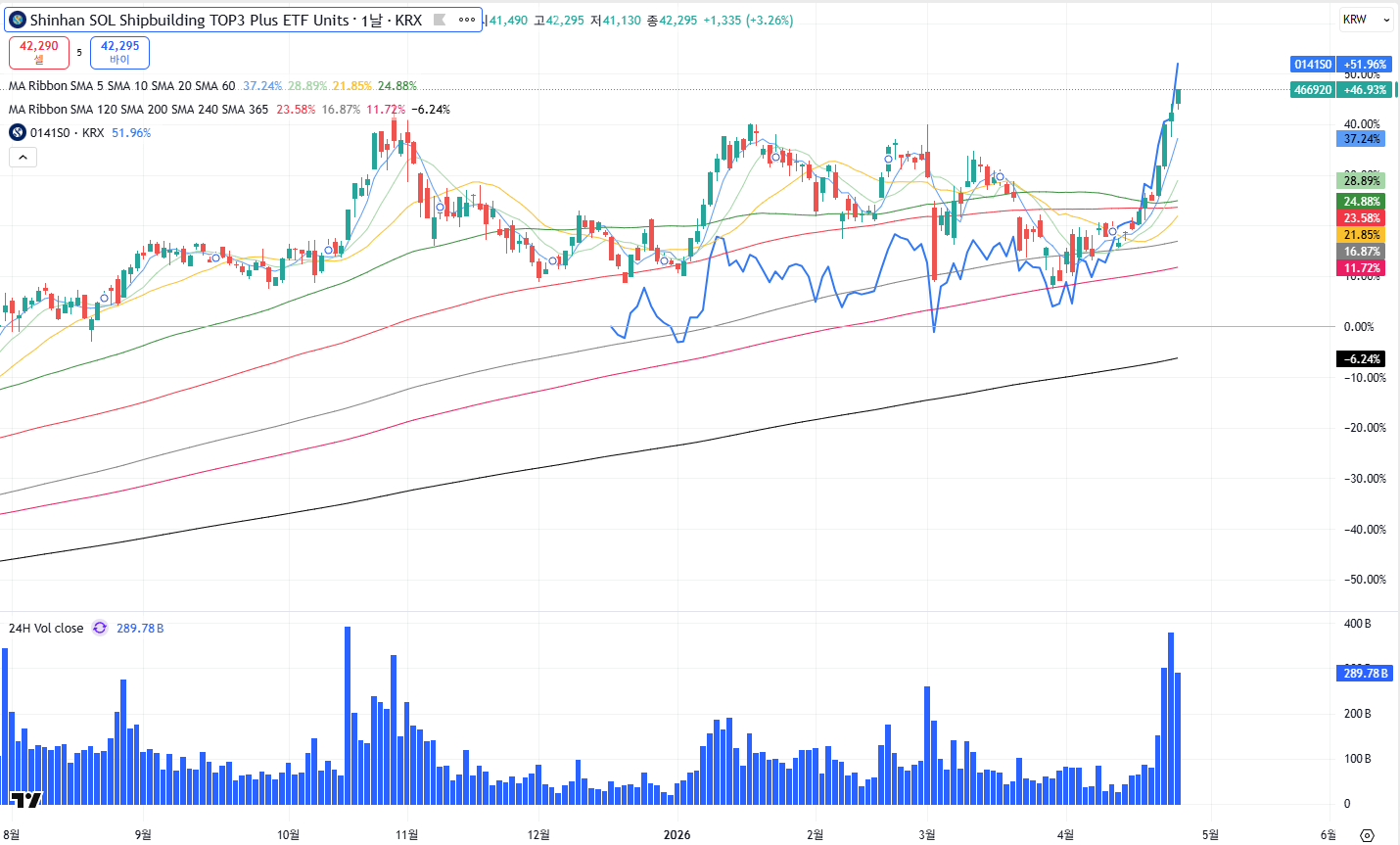Viewport: 1400px width, 845px height.
Task: Open the three-dot more menu in the symbol title
Action: point(467,21)
